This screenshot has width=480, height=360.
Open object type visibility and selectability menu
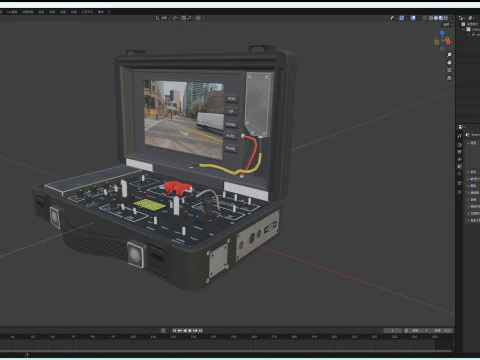click(393, 18)
